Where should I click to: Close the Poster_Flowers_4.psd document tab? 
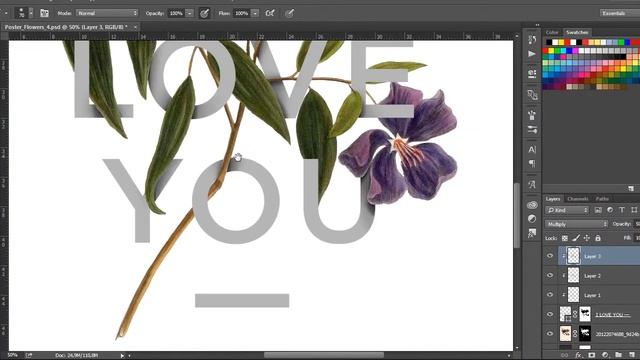tap(135, 27)
